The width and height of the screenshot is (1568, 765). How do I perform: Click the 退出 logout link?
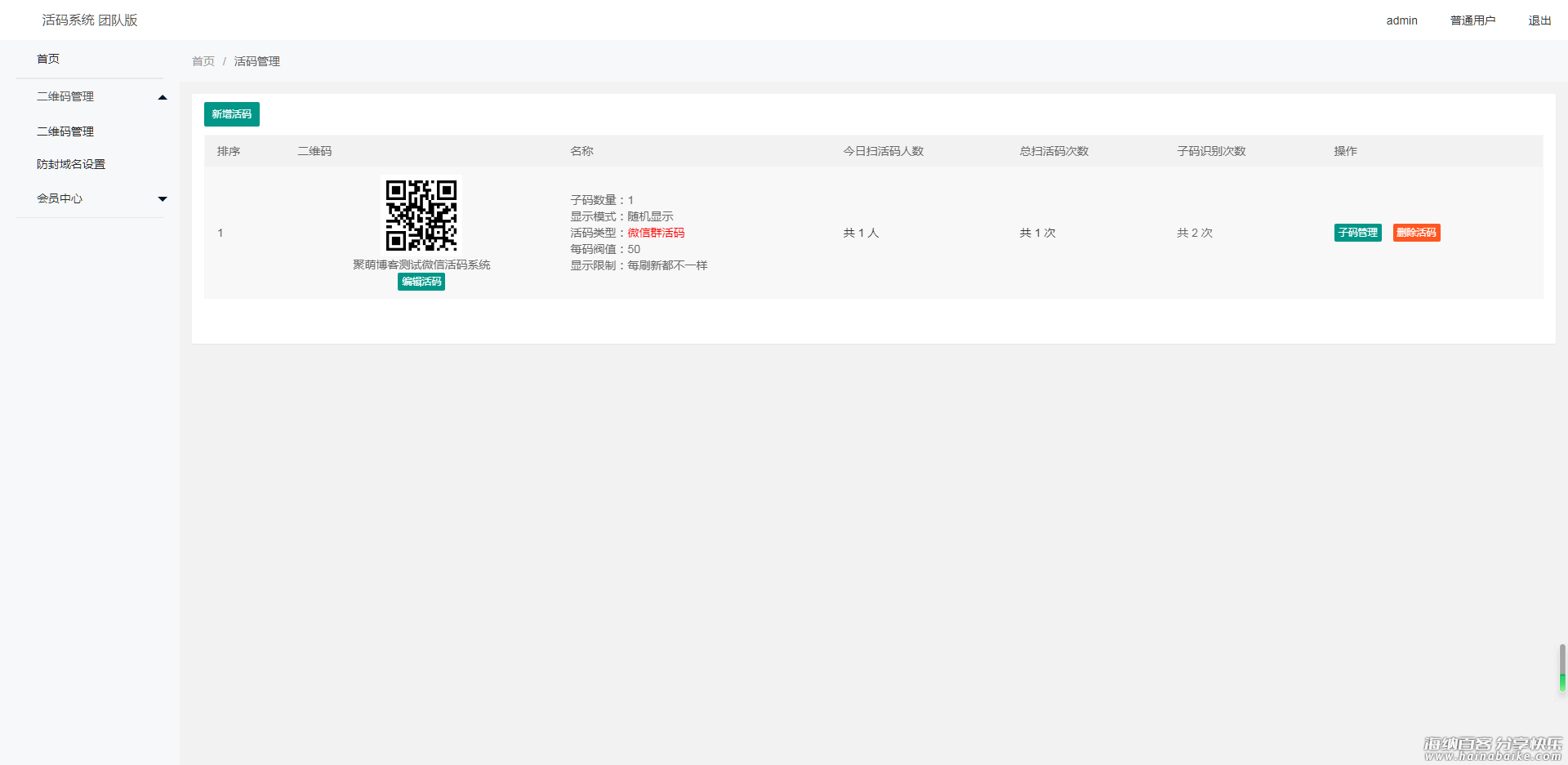tap(1540, 20)
